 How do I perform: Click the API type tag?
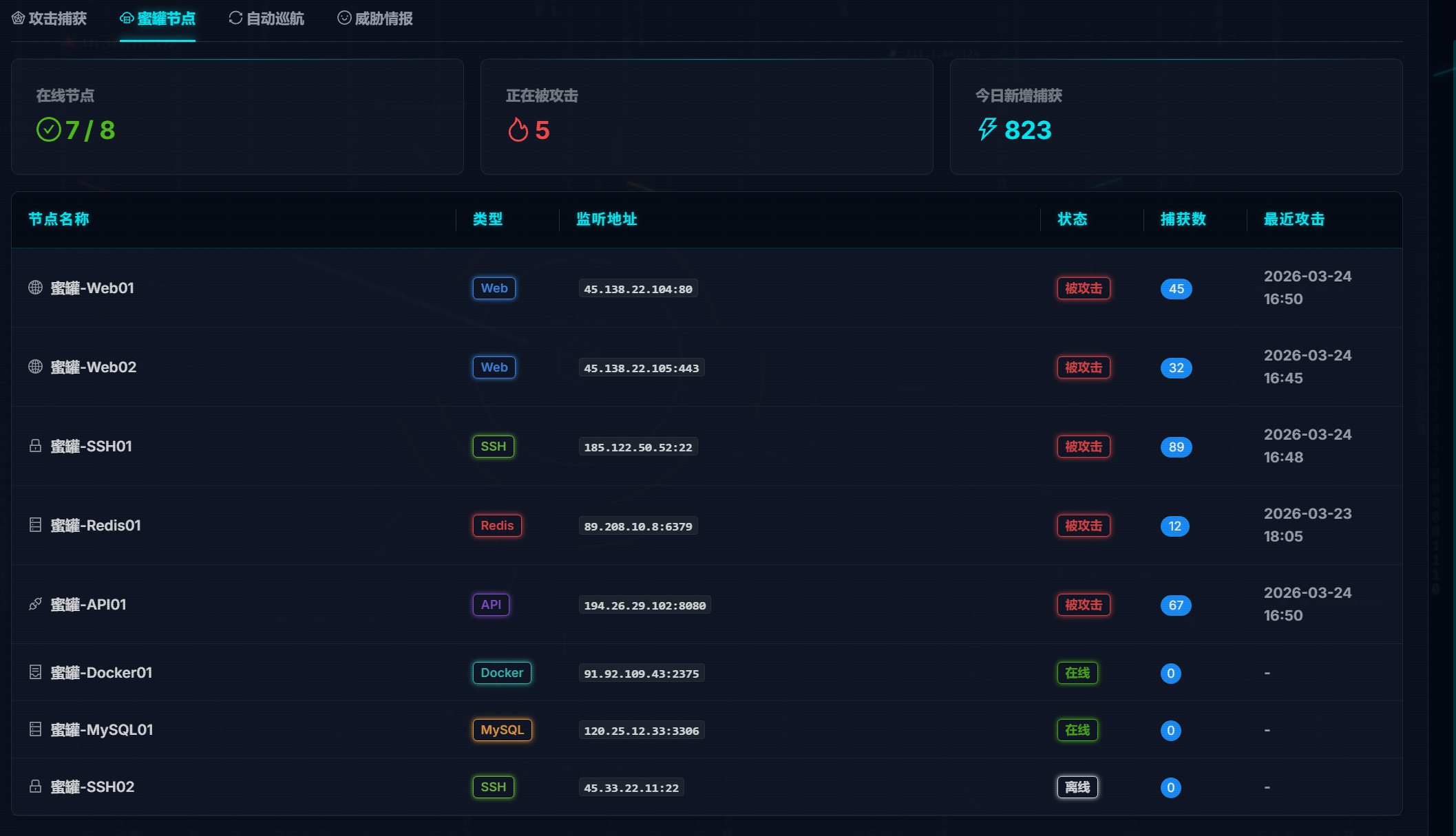click(491, 605)
